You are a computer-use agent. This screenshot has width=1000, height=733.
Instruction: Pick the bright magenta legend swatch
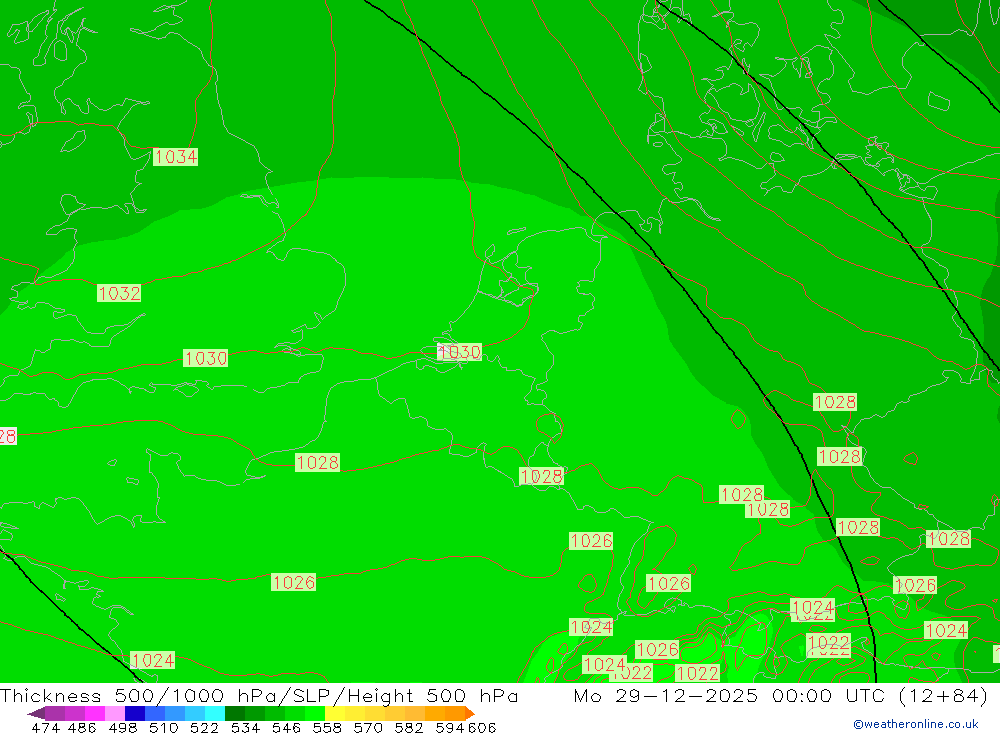point(94,713)
